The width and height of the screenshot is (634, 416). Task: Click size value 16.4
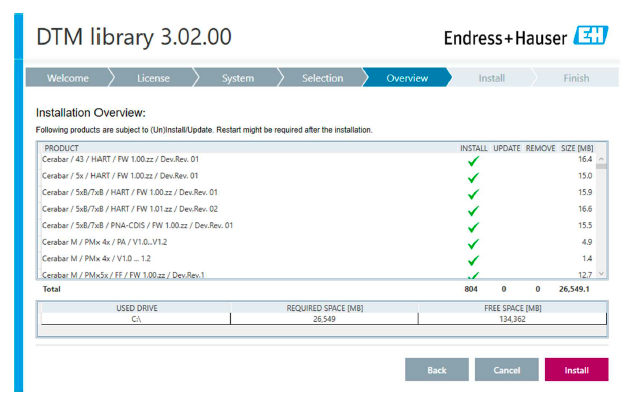[x=585, y=159]
